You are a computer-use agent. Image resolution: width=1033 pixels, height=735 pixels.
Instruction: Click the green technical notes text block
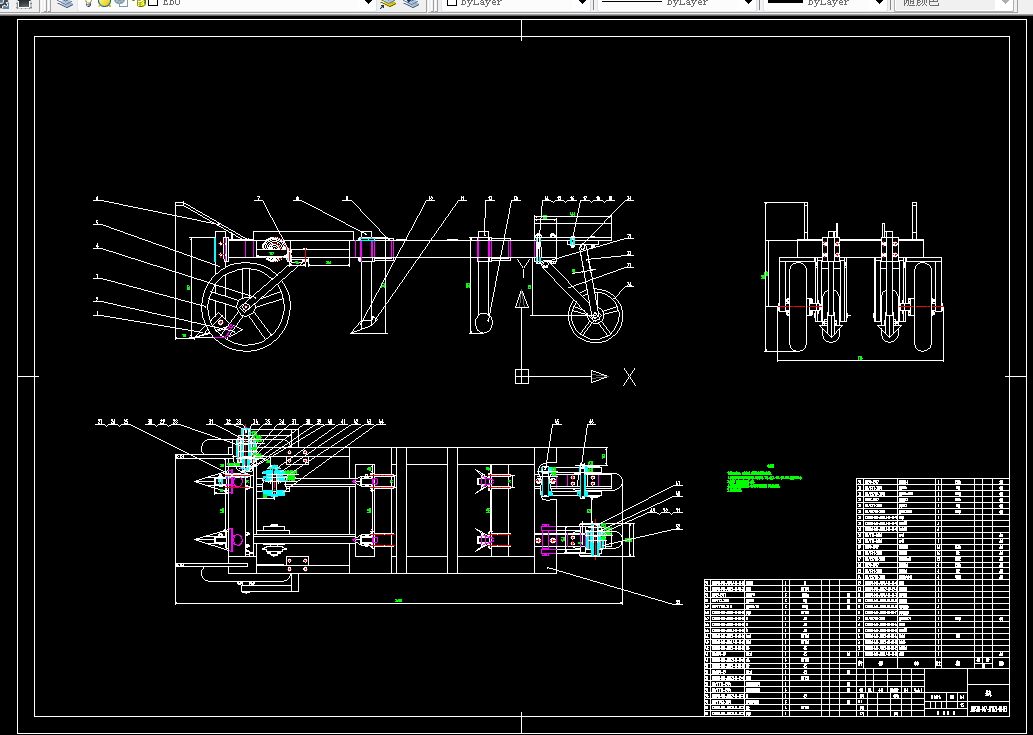764,479
